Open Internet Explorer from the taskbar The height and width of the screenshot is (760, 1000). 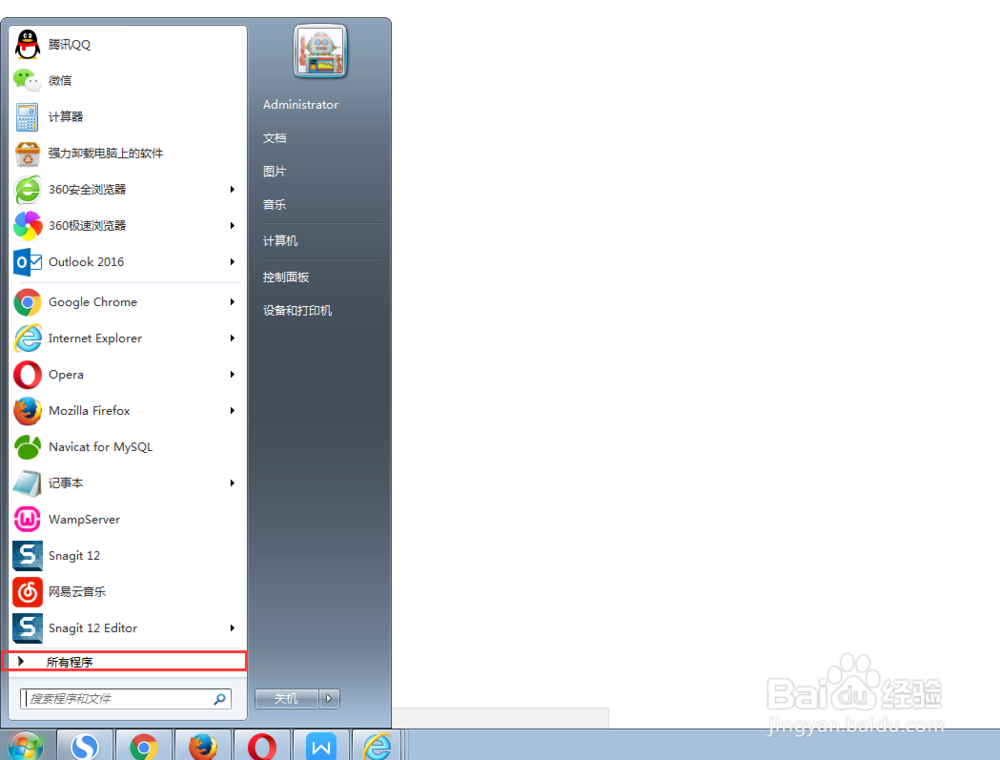[x=377, y=746]
